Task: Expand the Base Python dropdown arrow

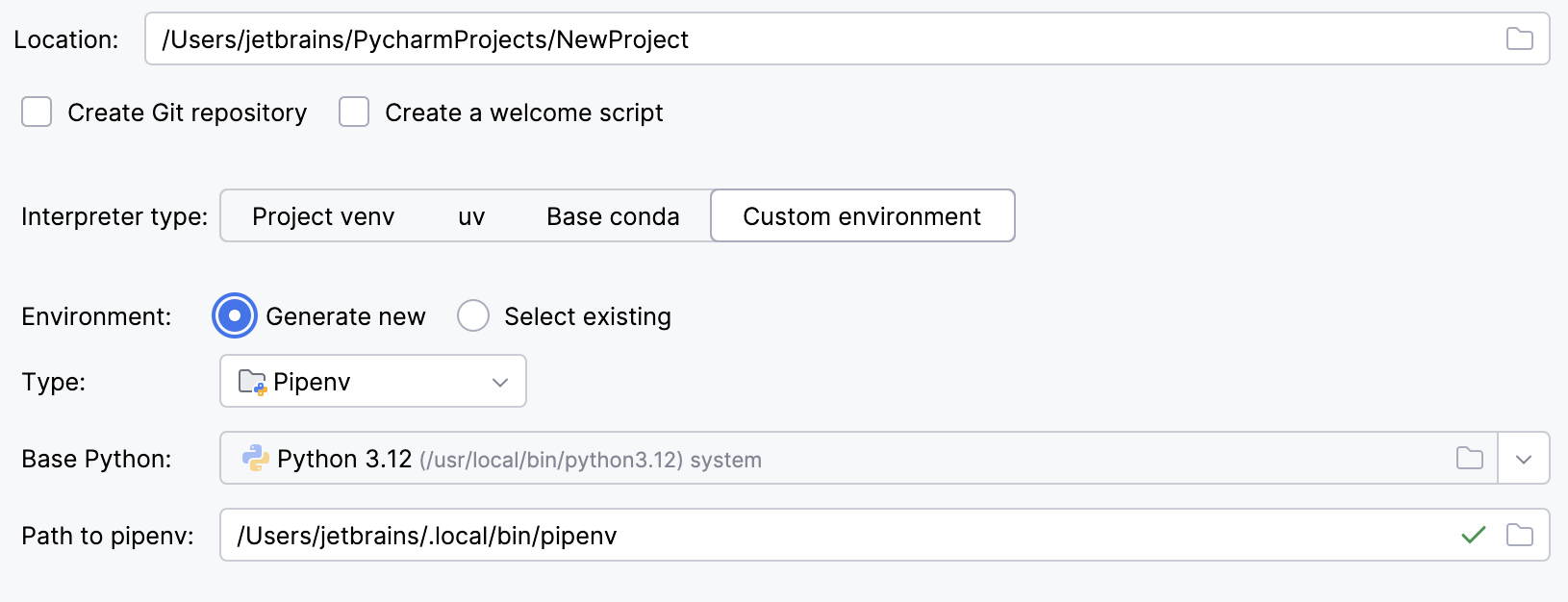Action: (x=1523, y=459)
